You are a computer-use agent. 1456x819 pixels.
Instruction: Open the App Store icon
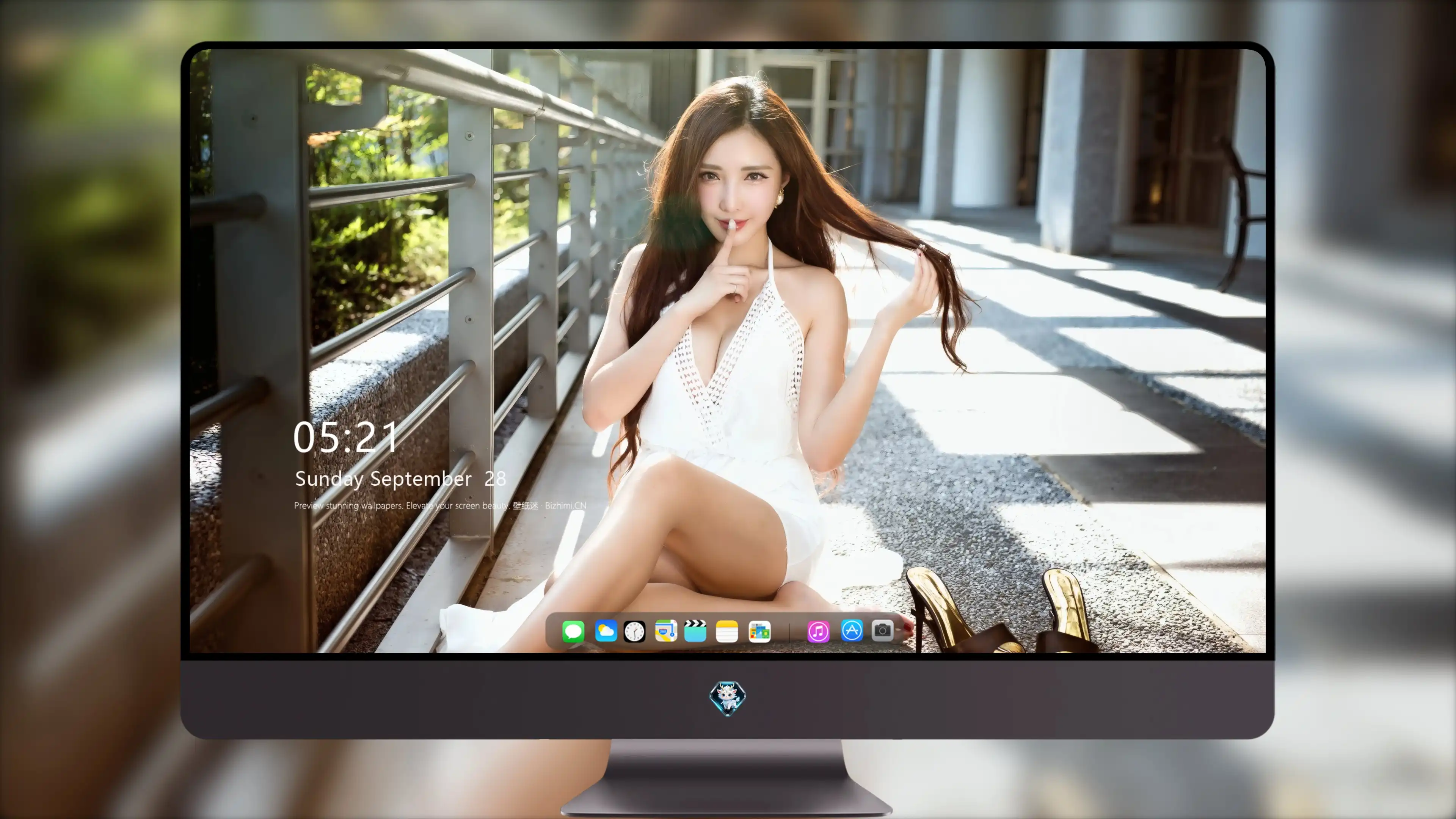(x=852, y=630)
